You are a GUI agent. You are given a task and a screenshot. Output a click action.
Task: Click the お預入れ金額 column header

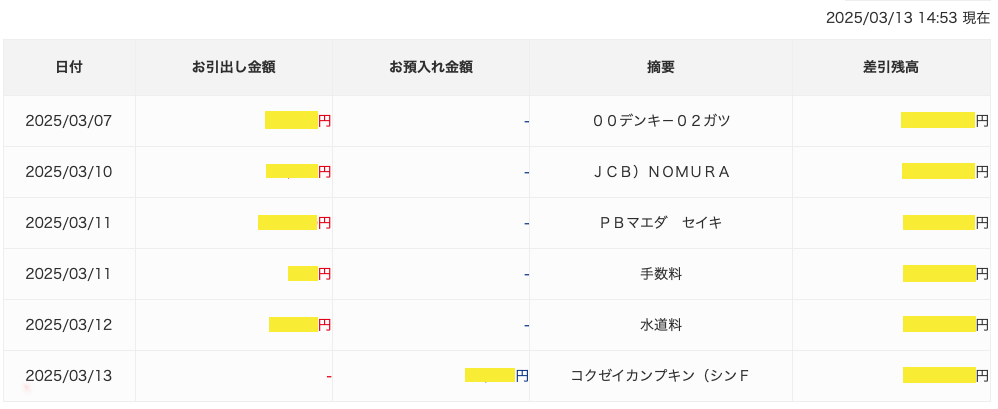(x=431, y=67)
